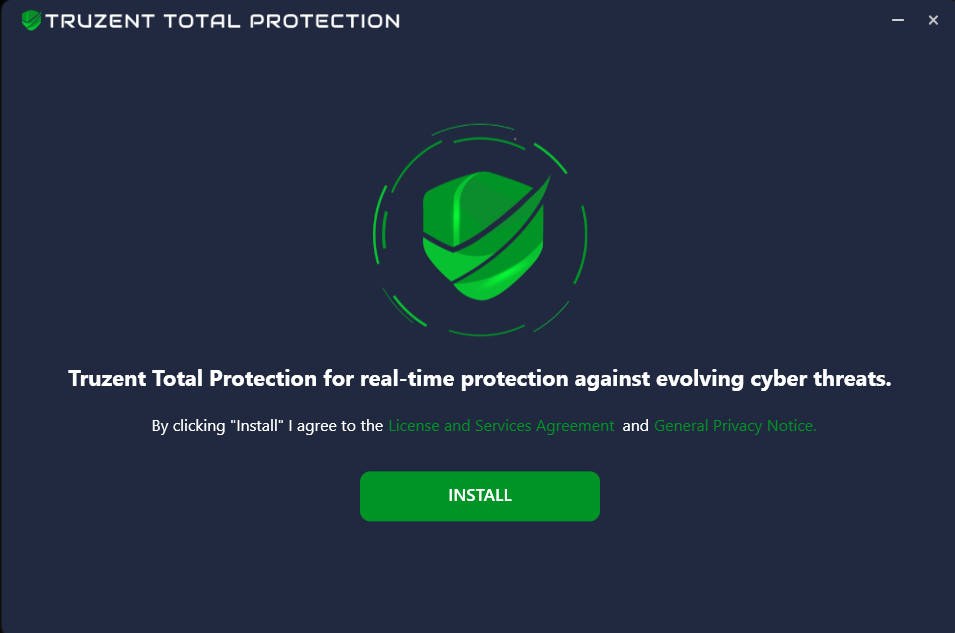Click the TRUZENT TOTAL PROTECTION title text
The image size is (955, 633).
(222, 21)
